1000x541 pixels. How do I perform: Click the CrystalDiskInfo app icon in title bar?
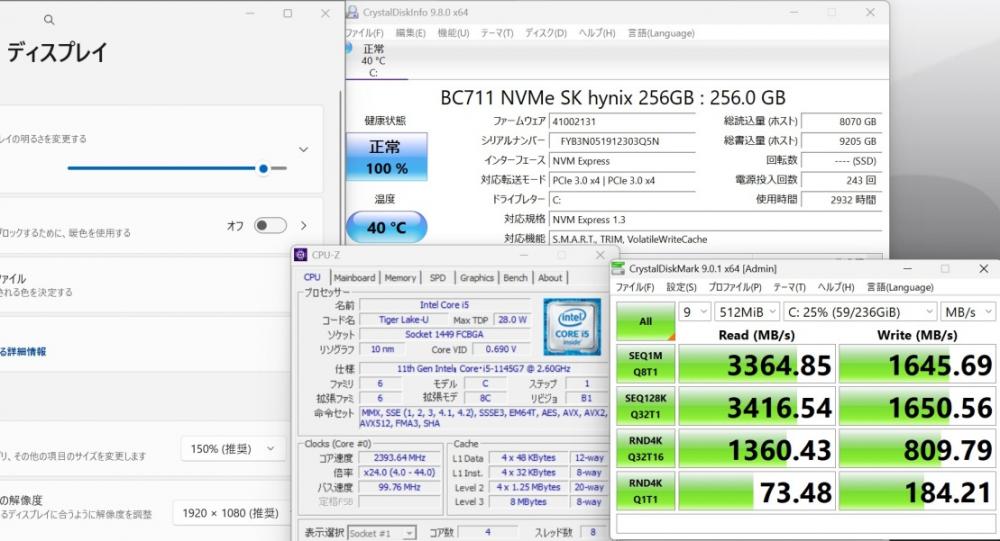tap(352, 12)
